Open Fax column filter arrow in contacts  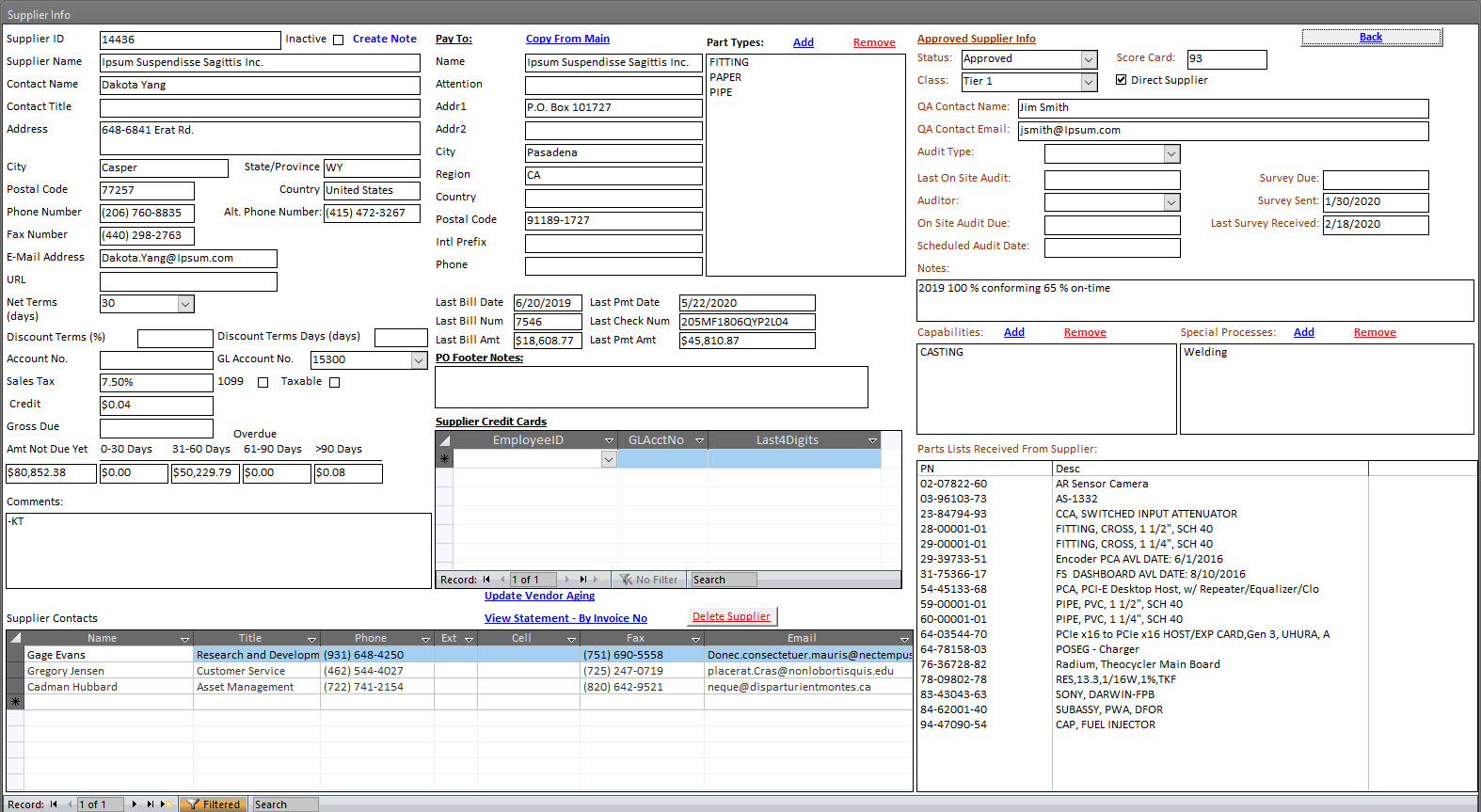click(695, 639)
